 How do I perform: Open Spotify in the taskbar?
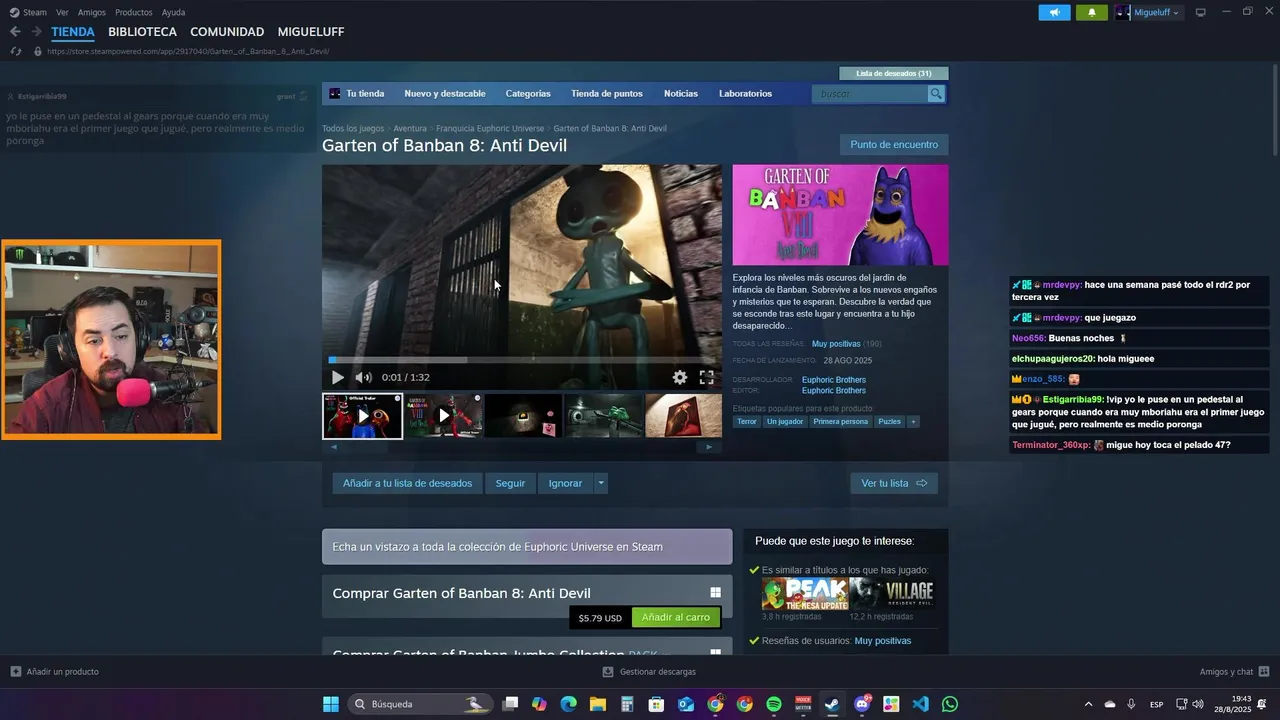(x=774, y=704)
